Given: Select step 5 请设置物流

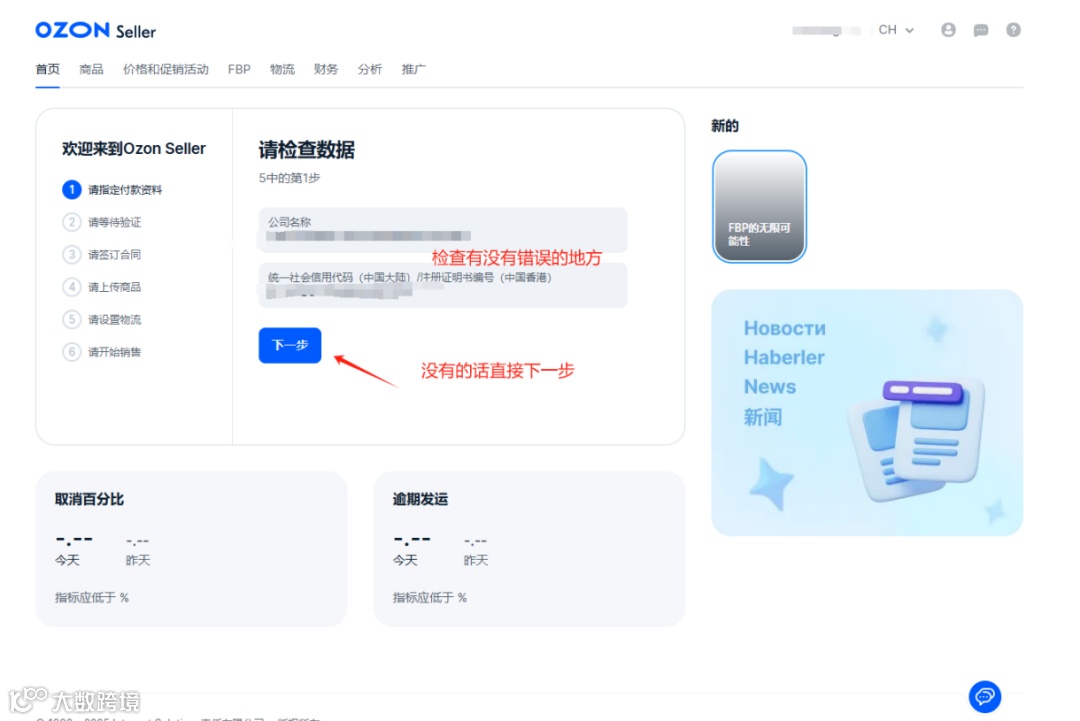Looking at the screenshot, I should [x=102, y=320].
